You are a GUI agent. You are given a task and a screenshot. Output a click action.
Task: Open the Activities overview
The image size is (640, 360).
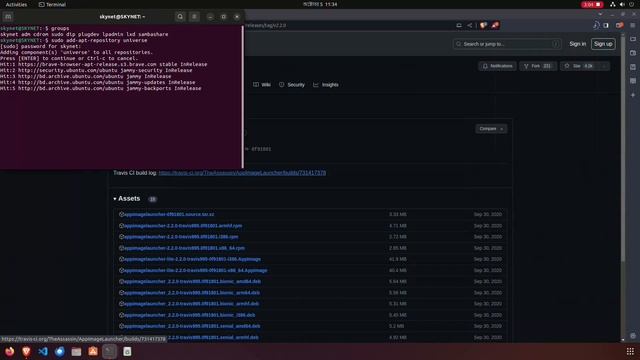point(16,4)
